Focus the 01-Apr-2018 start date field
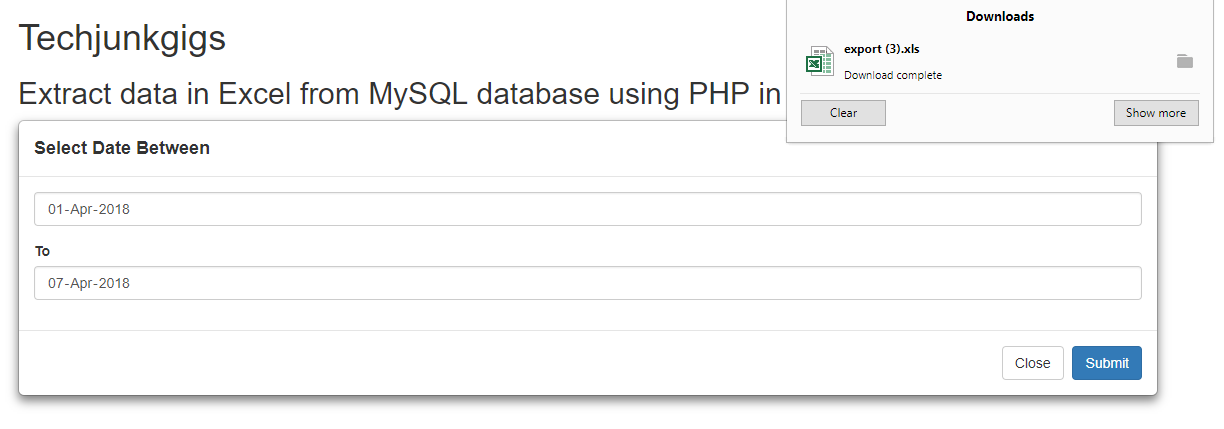The height and width of the screenshot is (429, 1224). pyautogui.click(x=588, y=209)
